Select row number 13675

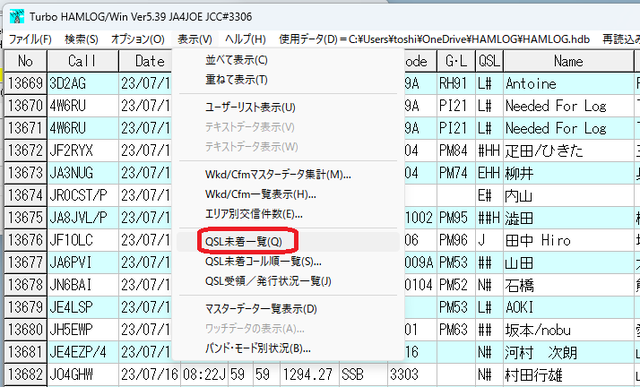click(x=25, y=218)
